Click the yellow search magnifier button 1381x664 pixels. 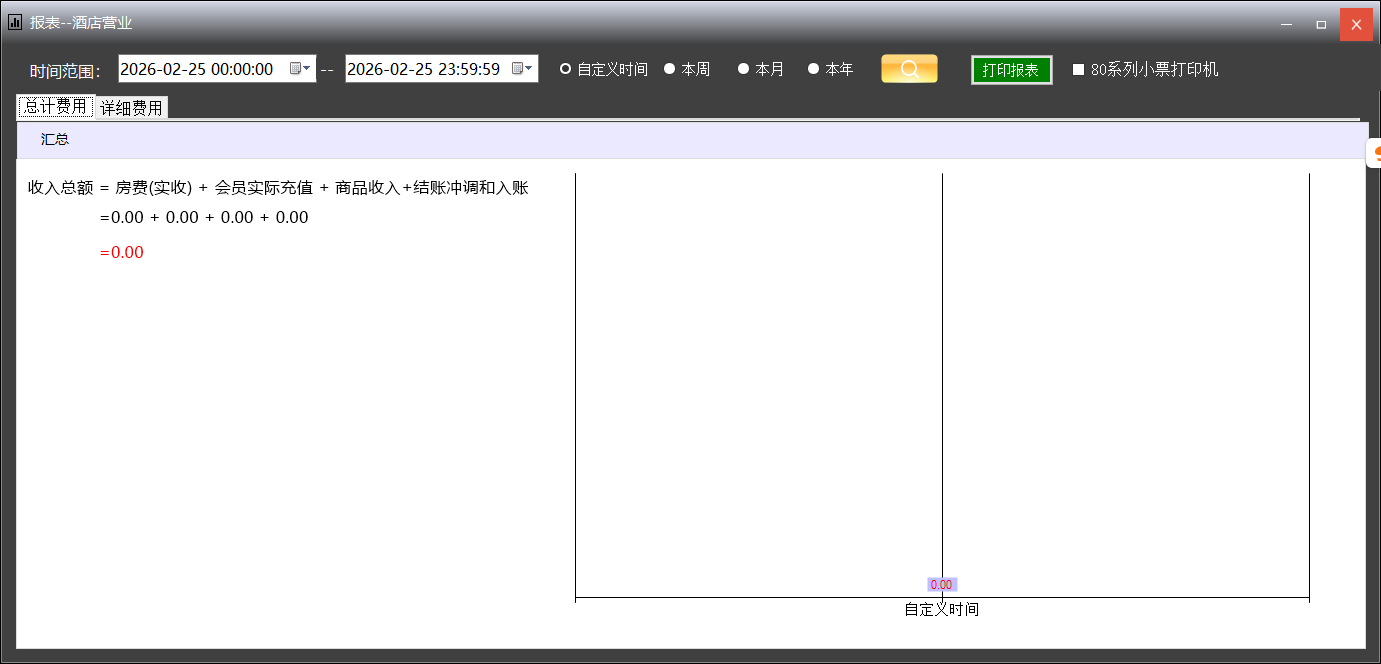909,69
